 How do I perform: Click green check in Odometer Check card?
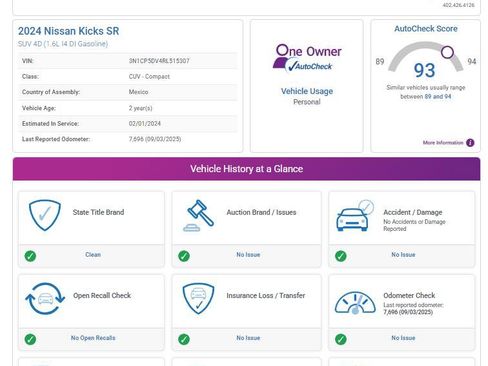click(341, 339)
